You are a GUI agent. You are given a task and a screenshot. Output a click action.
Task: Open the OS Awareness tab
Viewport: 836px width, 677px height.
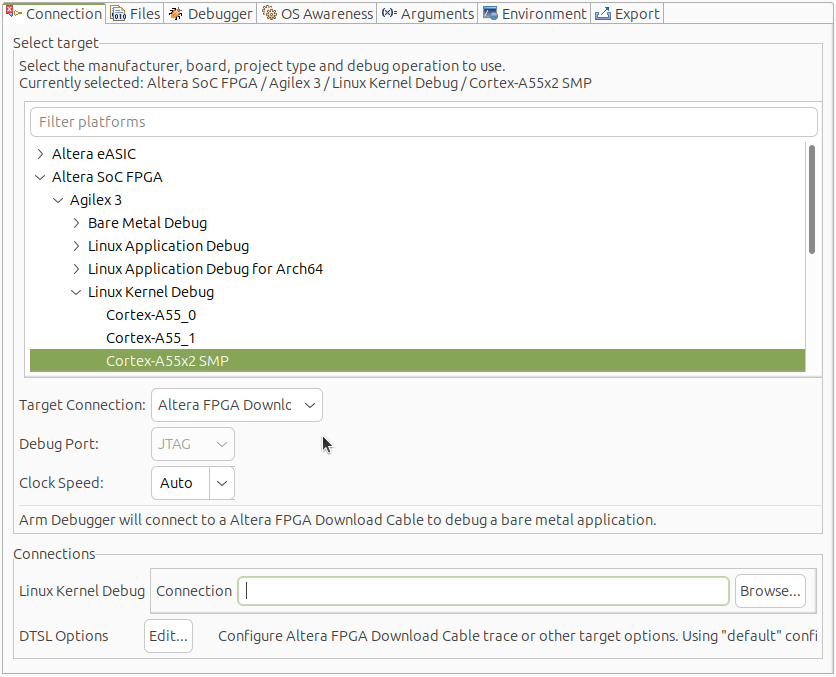pos(318,14)
